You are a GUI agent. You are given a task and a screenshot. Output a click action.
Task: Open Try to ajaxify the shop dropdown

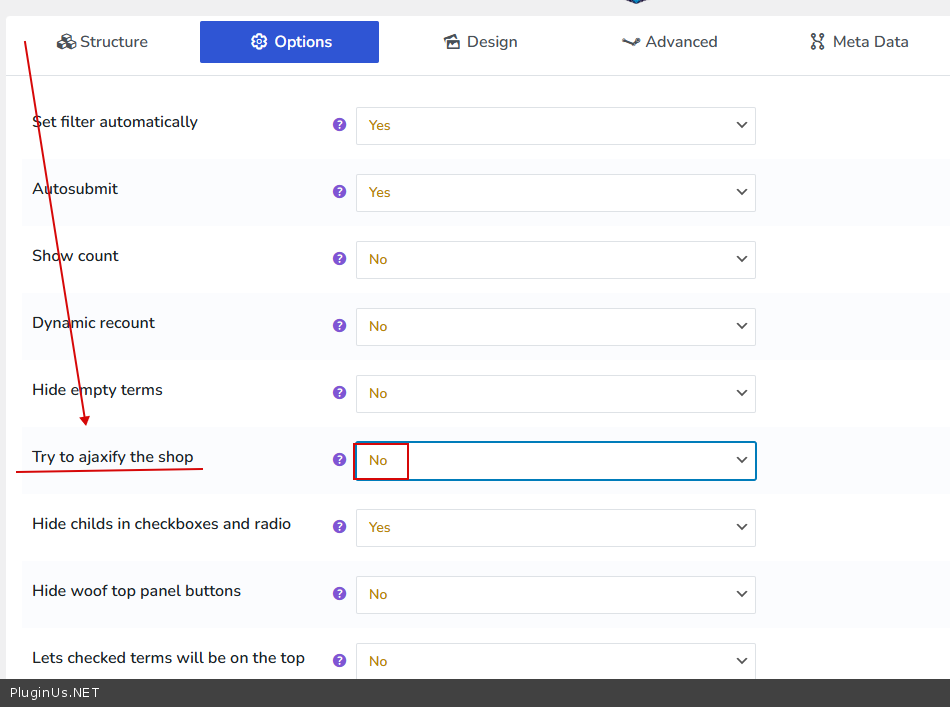coord(555,461)
